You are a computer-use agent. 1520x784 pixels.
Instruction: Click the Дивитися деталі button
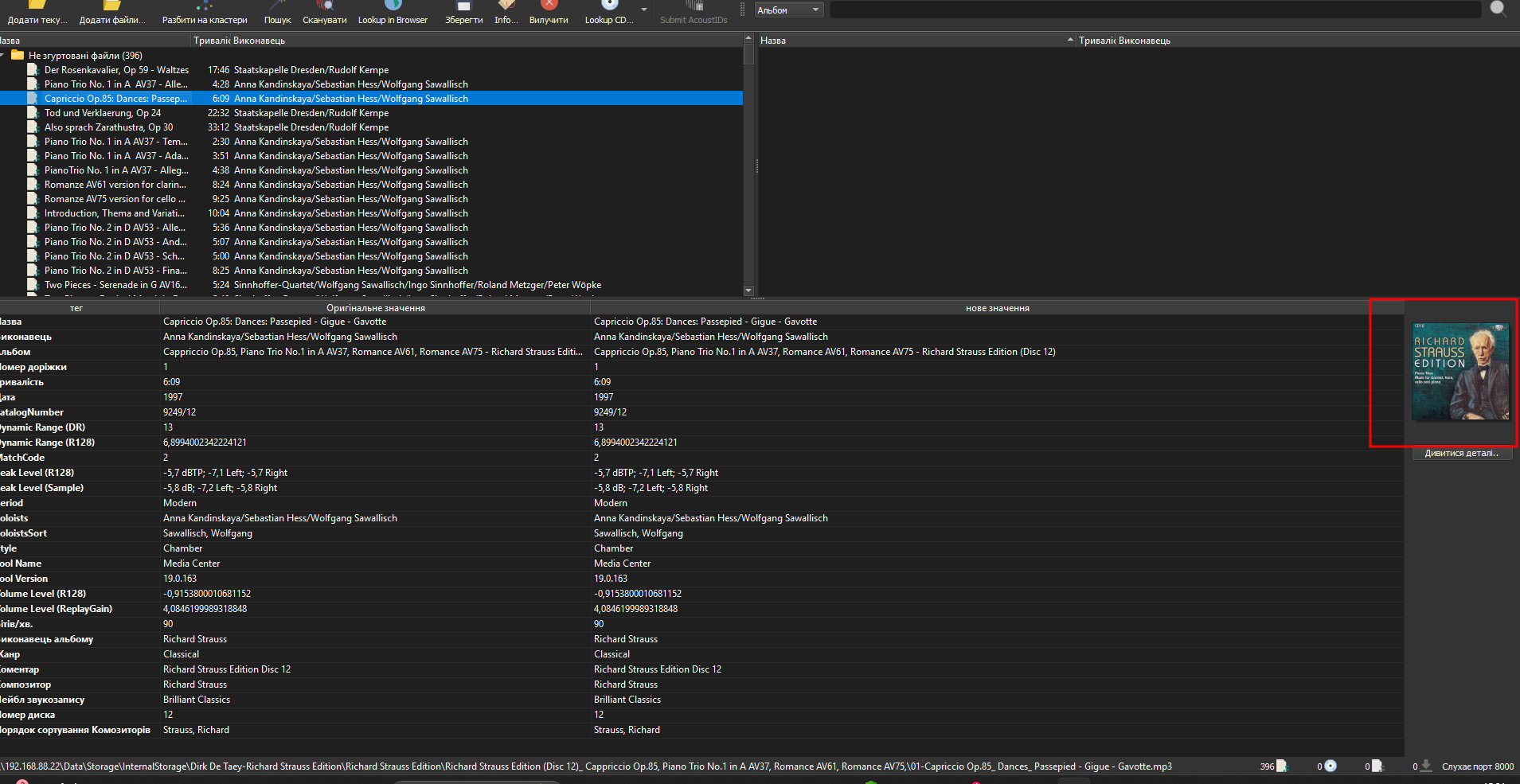[x=1461, y=453]
